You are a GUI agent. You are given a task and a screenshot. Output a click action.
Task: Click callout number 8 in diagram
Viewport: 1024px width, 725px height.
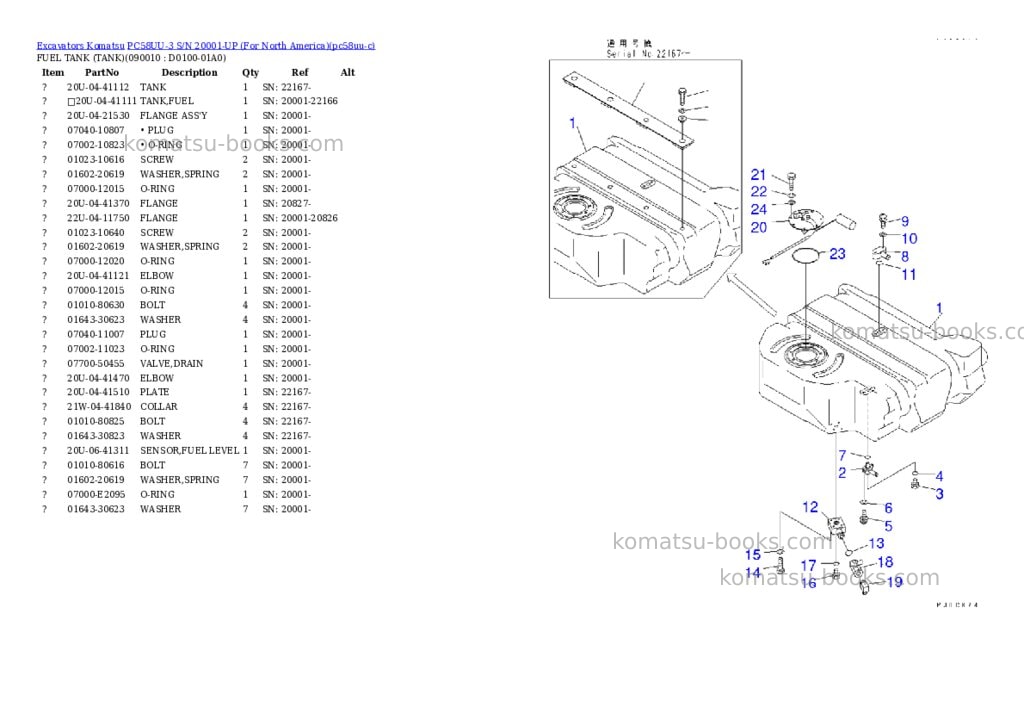(x=905, y=256)
